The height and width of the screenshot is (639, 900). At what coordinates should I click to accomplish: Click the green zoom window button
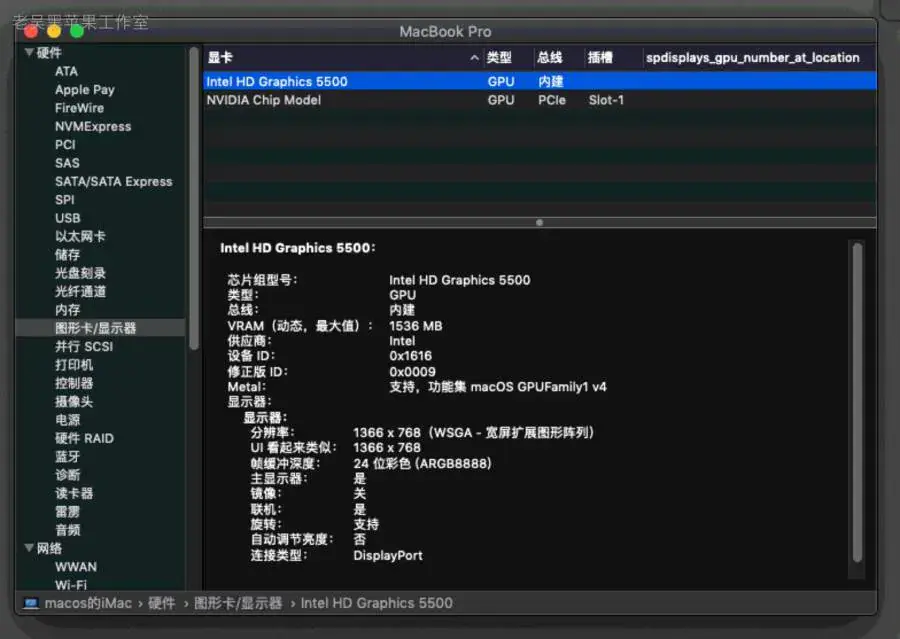(77, 31)
